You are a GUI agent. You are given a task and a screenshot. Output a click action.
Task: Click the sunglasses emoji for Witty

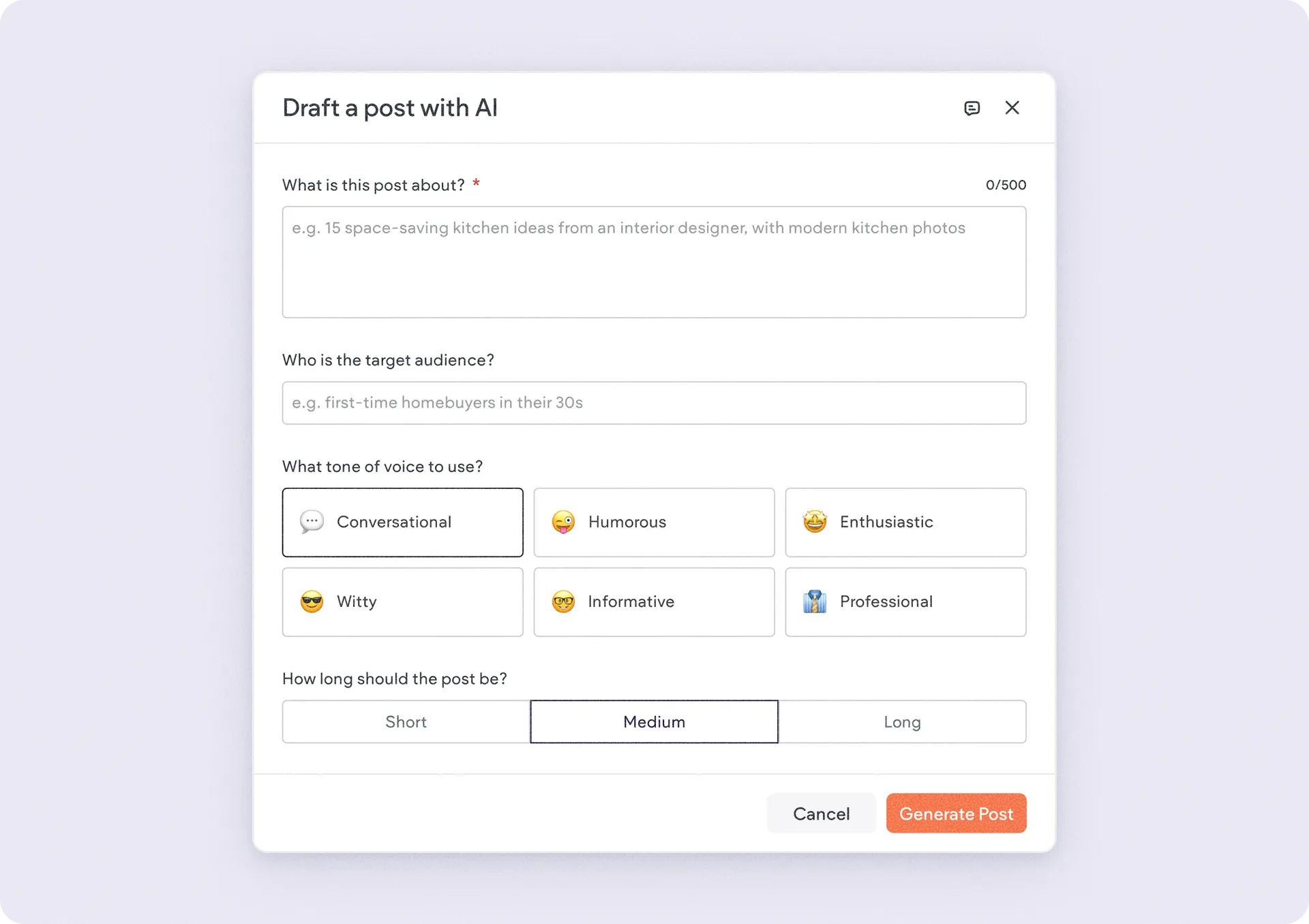[x=312, y=602]
